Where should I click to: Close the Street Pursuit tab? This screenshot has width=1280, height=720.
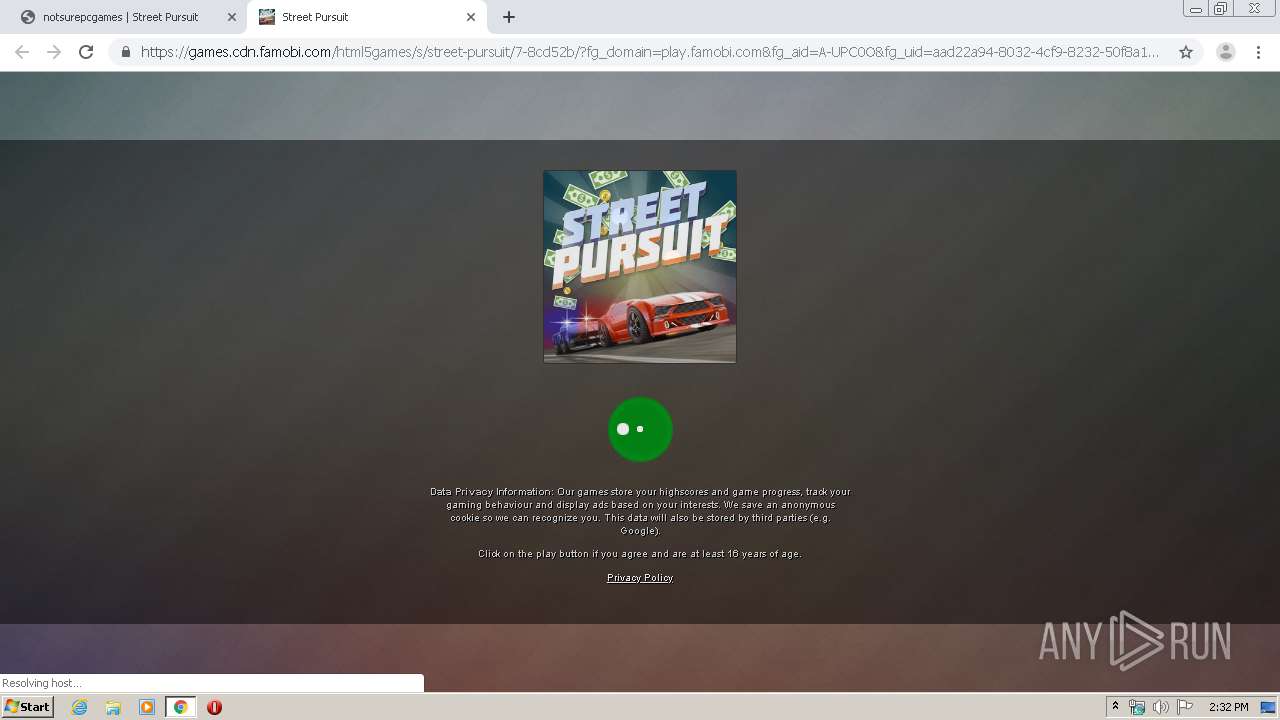[x=471, y=17]
